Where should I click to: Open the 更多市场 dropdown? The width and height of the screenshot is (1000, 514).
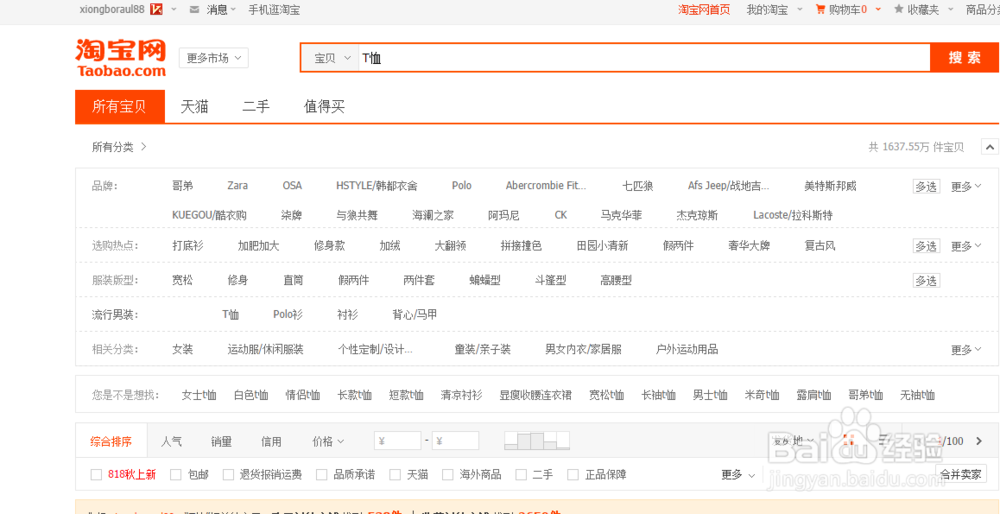[214, 58]
